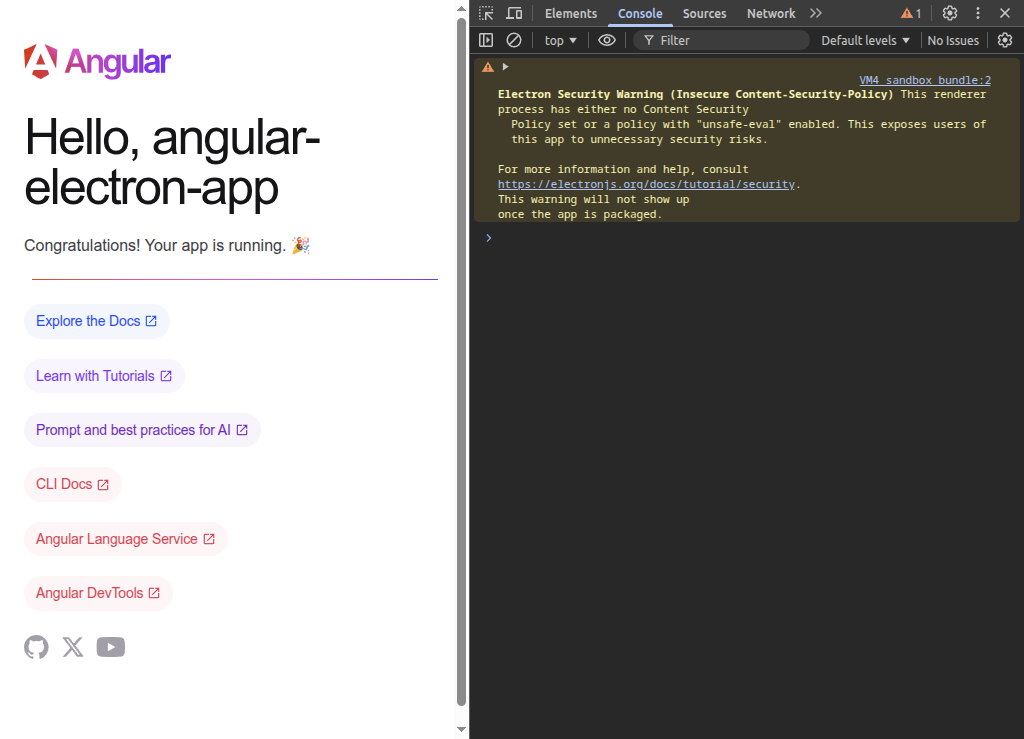1024x739 pixels.
Task: Open the DevTools three-dot menu
Action: 978,13
